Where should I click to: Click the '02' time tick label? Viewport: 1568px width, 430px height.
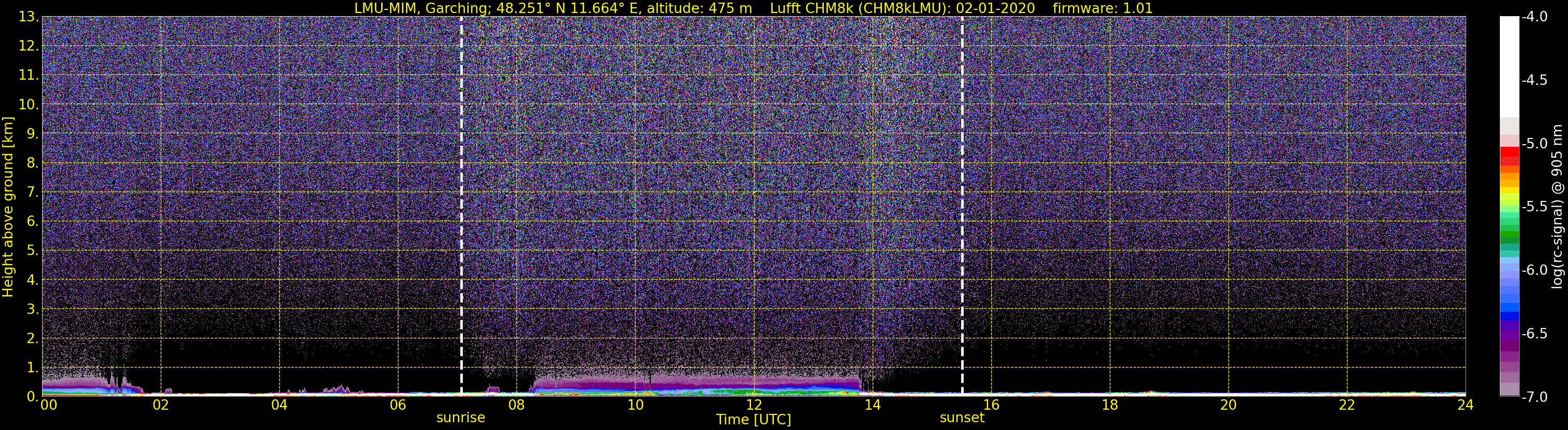point(161,405)
